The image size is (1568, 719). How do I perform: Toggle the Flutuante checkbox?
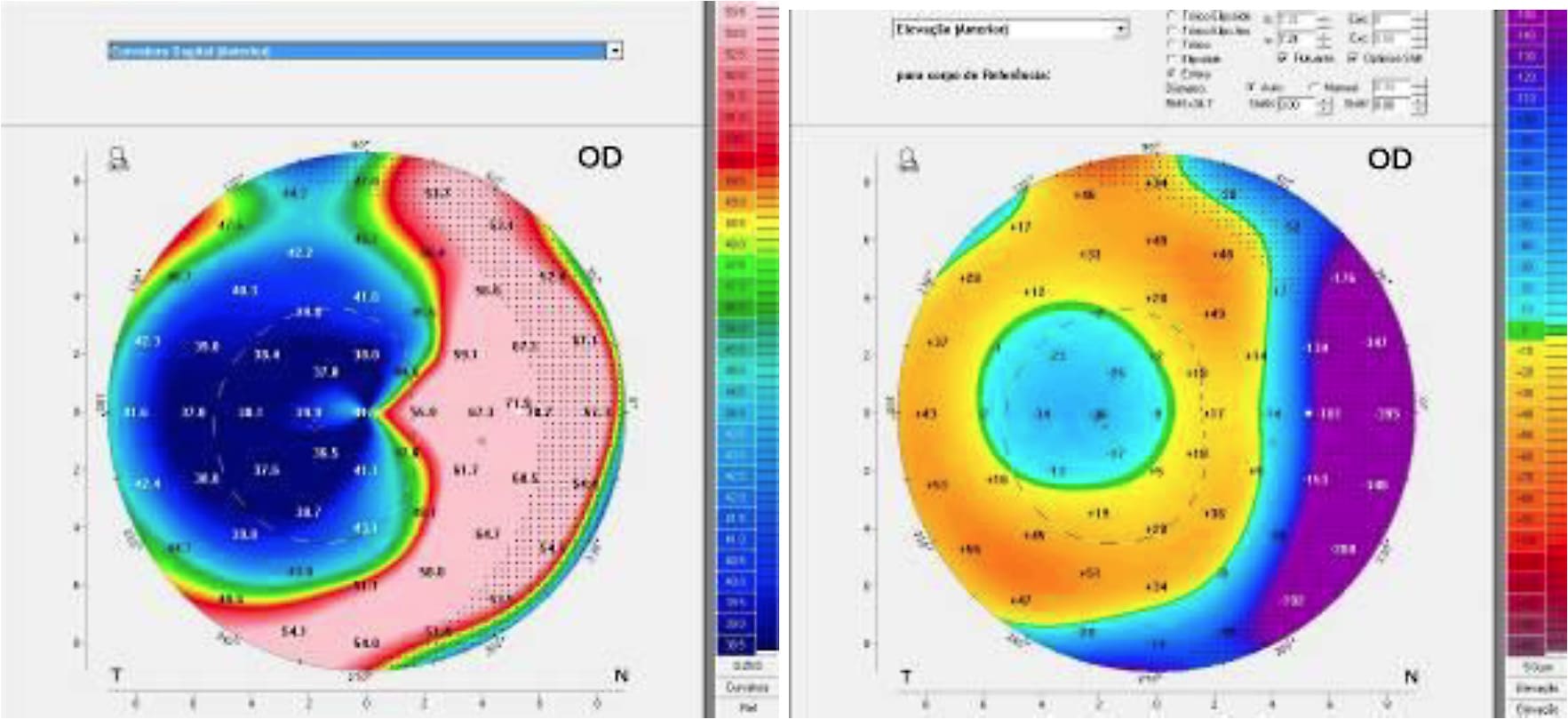click(x=1282, y=58)
